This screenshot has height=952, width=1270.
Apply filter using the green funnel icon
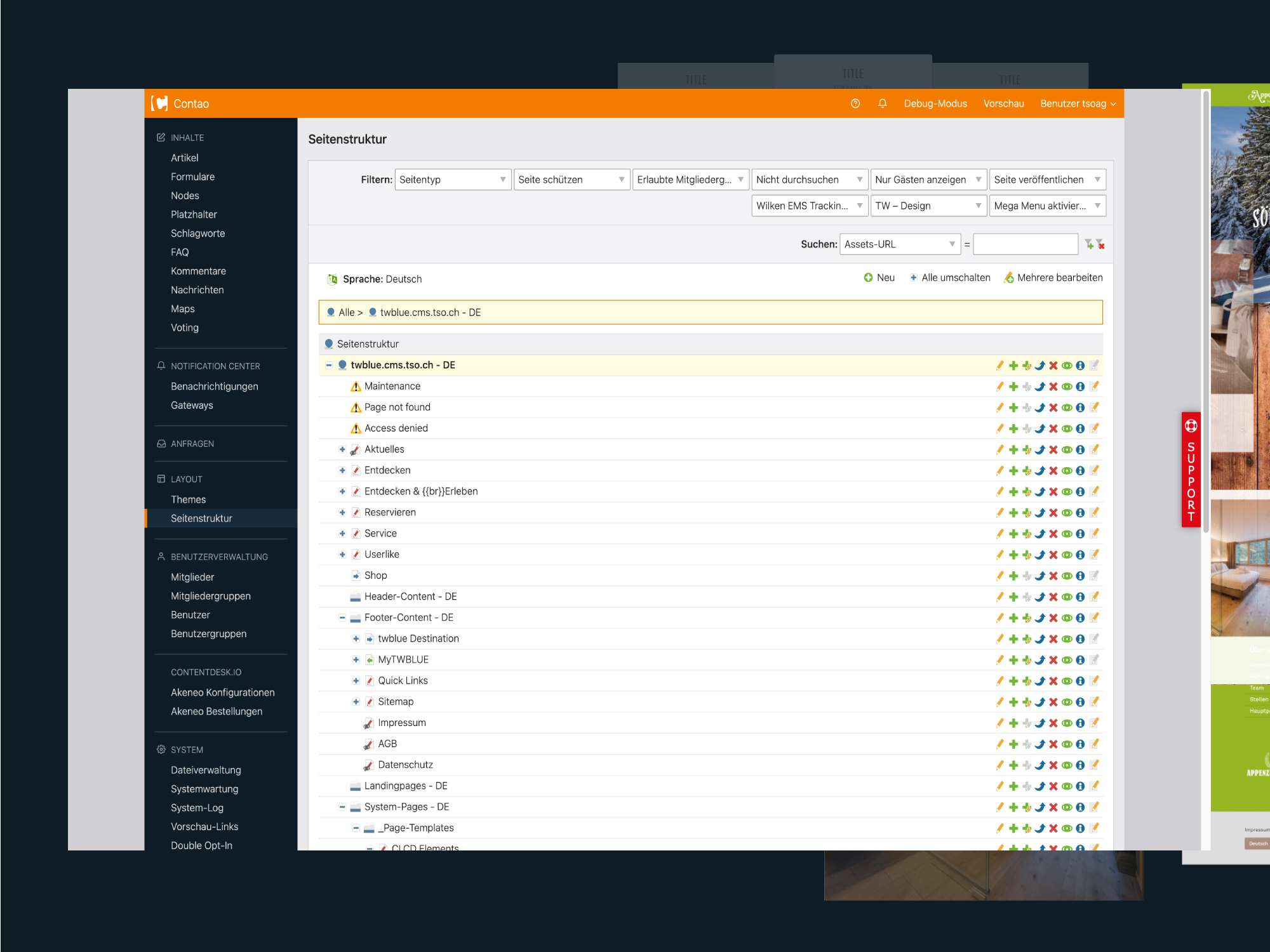[1089, 244]
